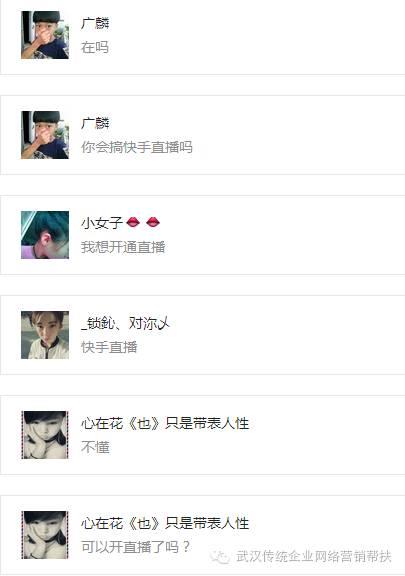Select username 广麟 above 在吗
405x576 pixels.
point(95,23)
